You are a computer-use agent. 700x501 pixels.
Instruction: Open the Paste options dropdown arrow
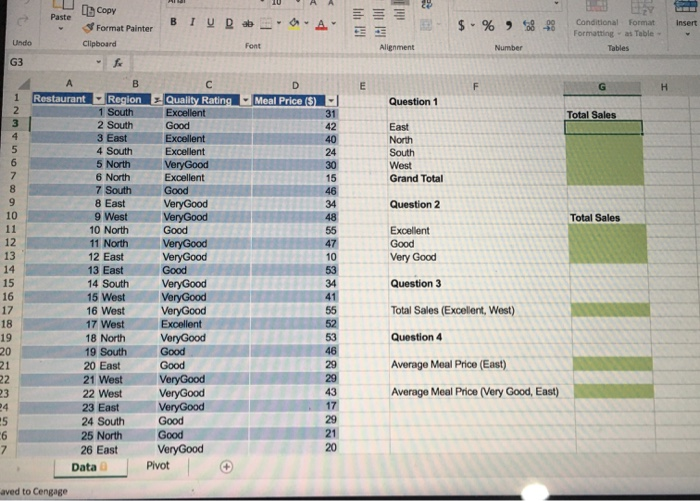[61, 29]
